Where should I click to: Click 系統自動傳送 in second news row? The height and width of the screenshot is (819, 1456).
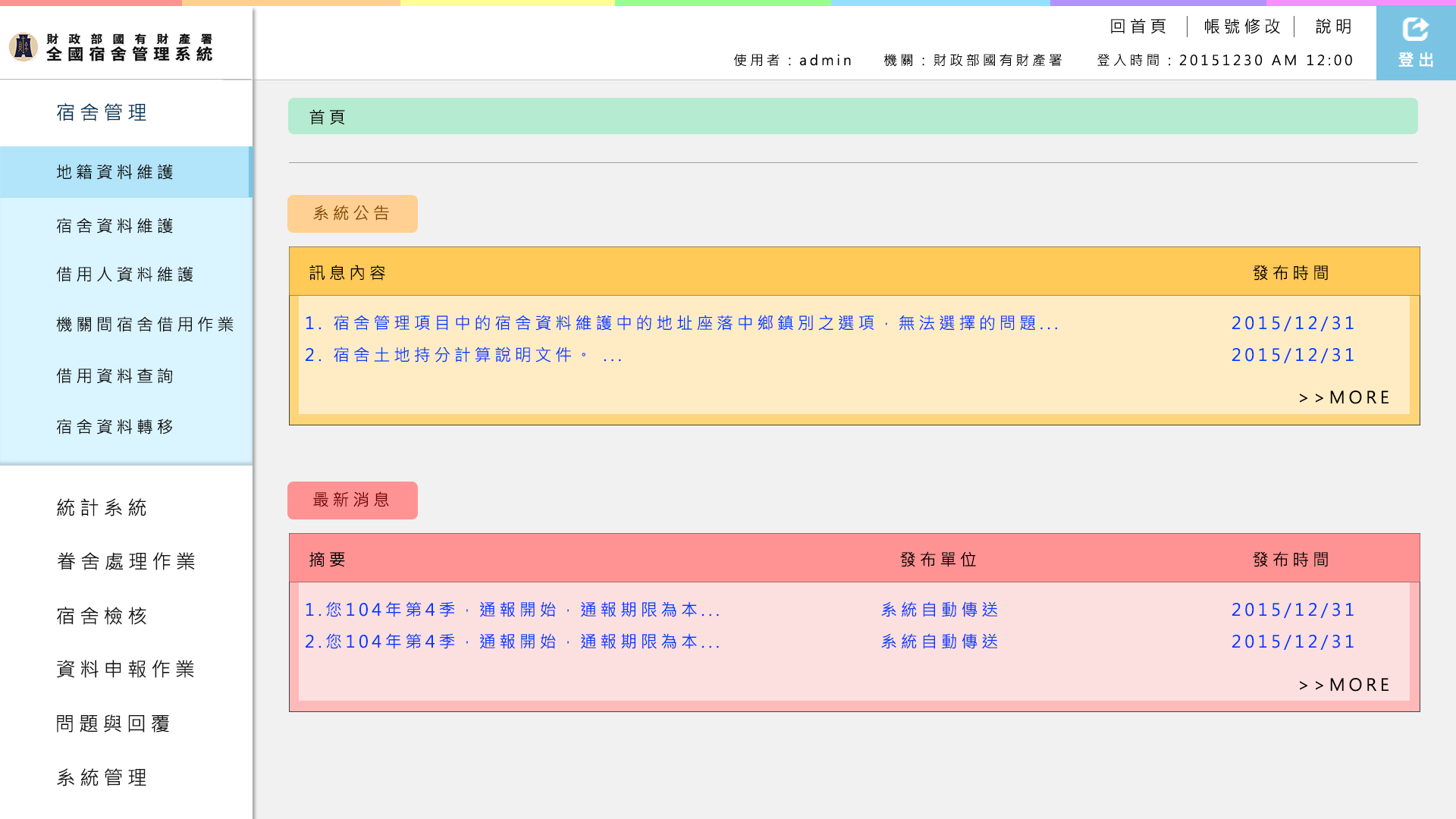pyautogui.click(x=940, y=642)
